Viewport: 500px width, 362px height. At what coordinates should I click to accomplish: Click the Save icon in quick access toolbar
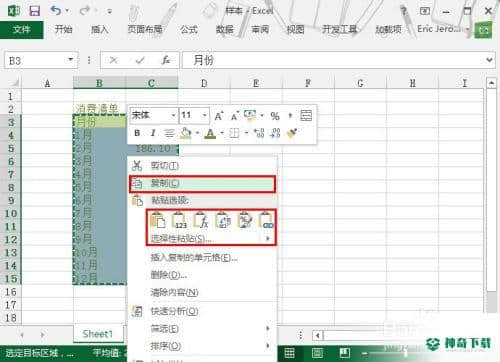pos(34,11)
